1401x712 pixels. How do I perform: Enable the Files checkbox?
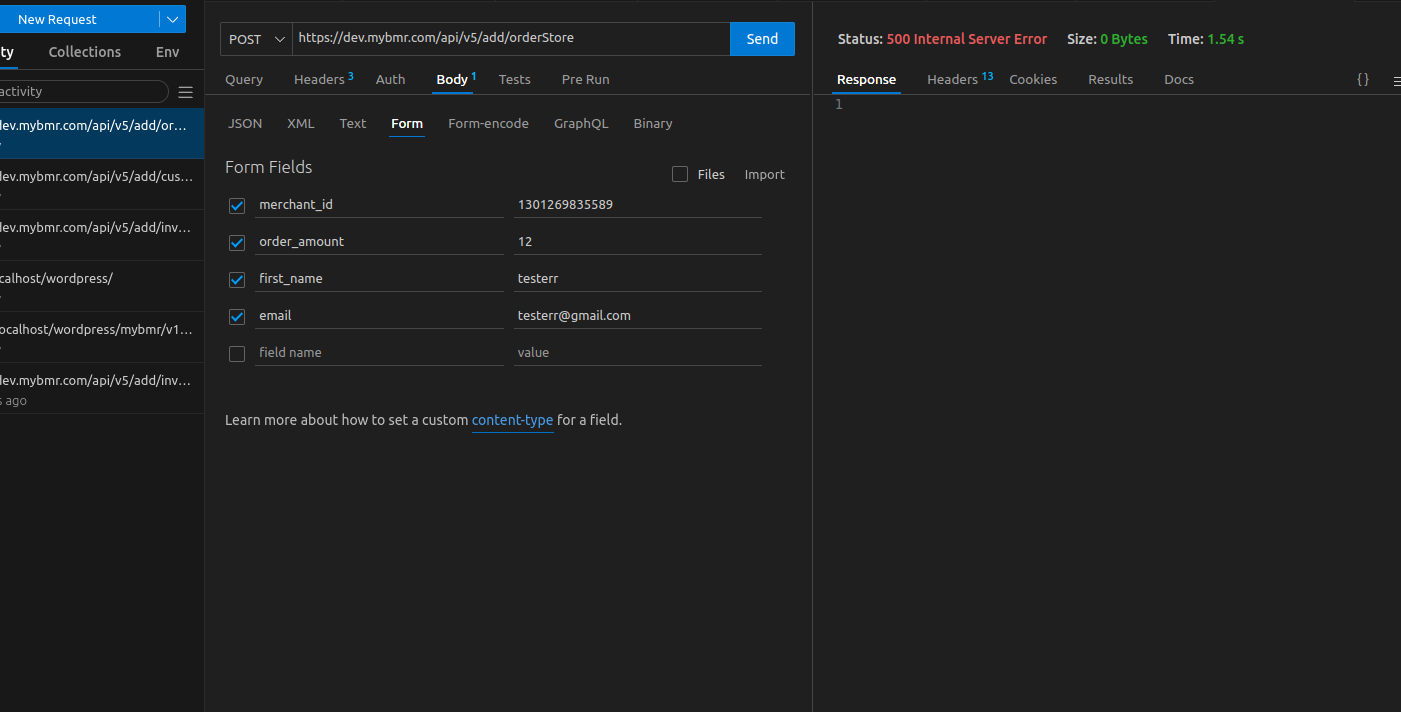[x=680, y=174]
